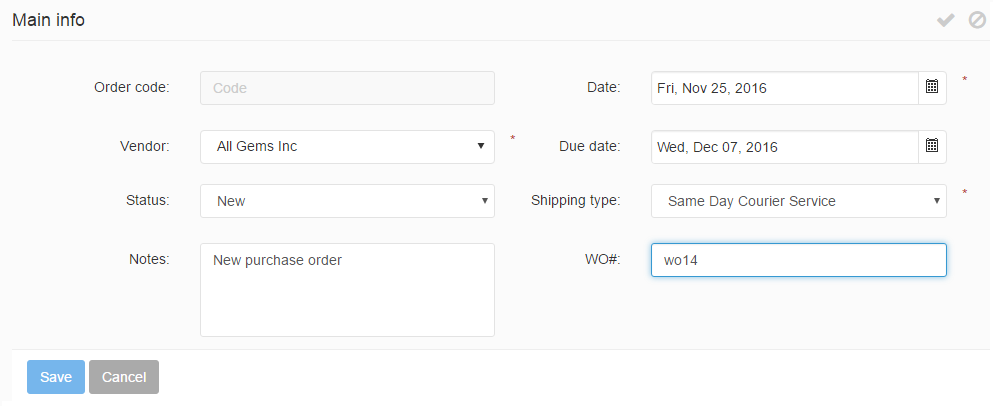The image size is (993, 406).
Task: Focus the WO# field containing wo14
Action: (798, 260)
